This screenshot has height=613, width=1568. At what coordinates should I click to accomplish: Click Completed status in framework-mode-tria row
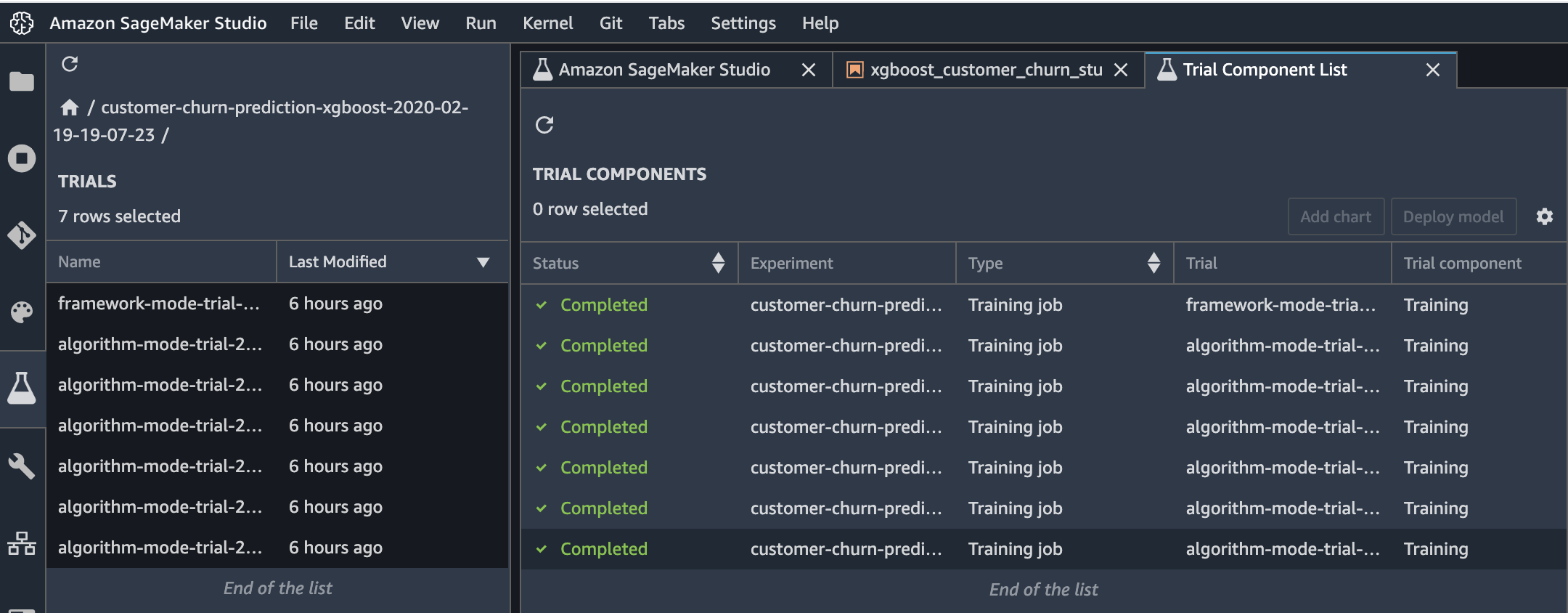point(604,305)
